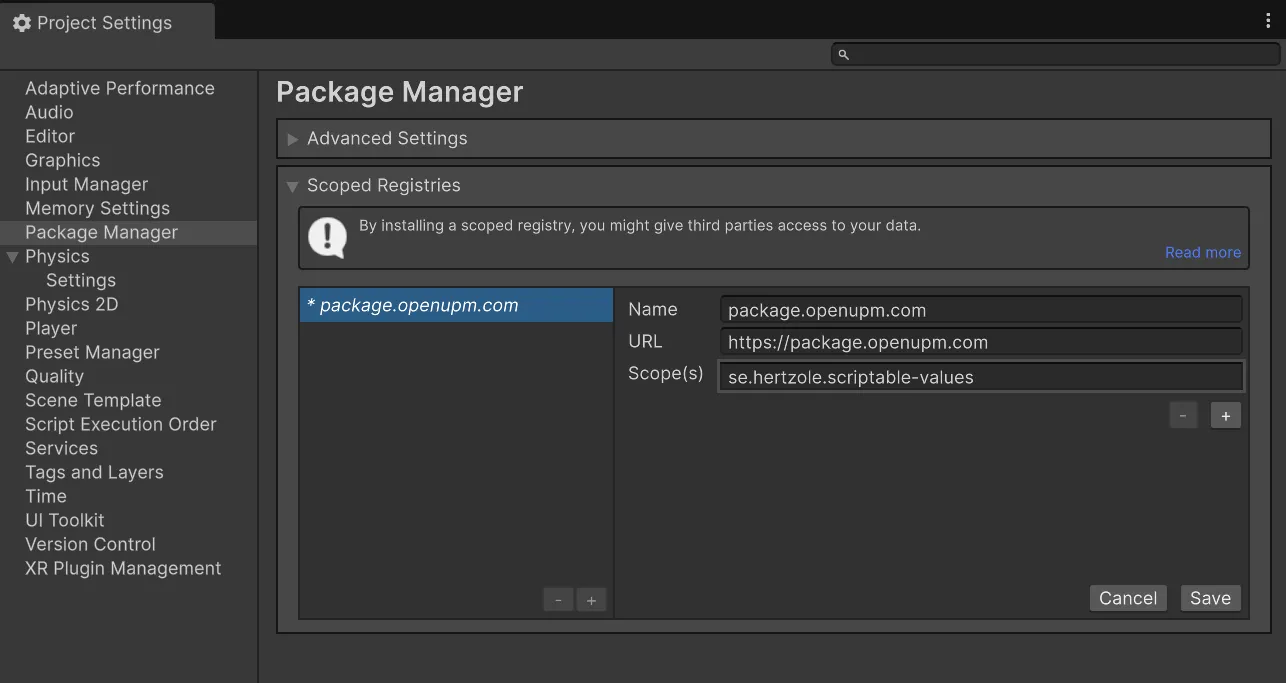1286x683 pixels.
Task: Click the Scope(s) field with se.hertzole.scriptable-values
Action: point(979,375)
